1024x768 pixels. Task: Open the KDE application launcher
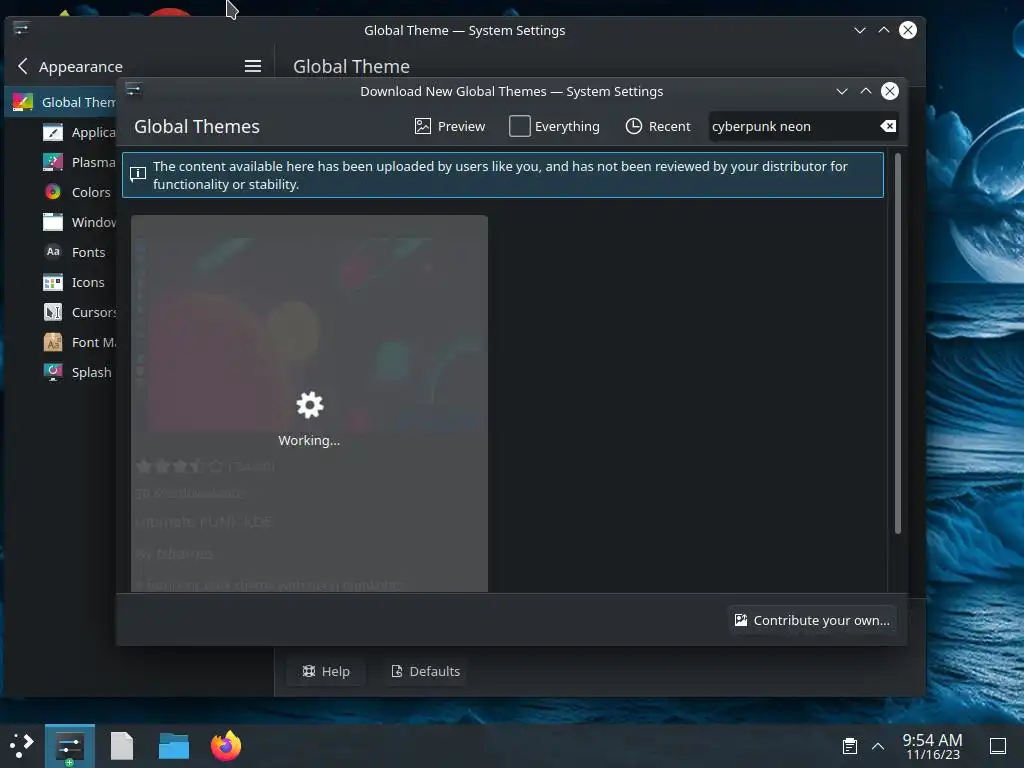(22, 746)
